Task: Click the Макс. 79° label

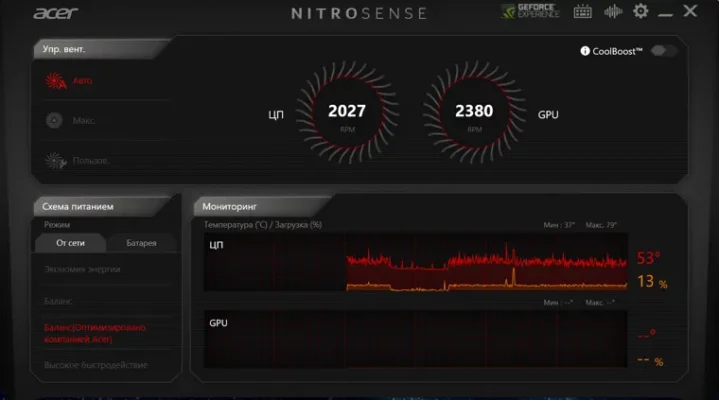Action: (x=601, y=225)
